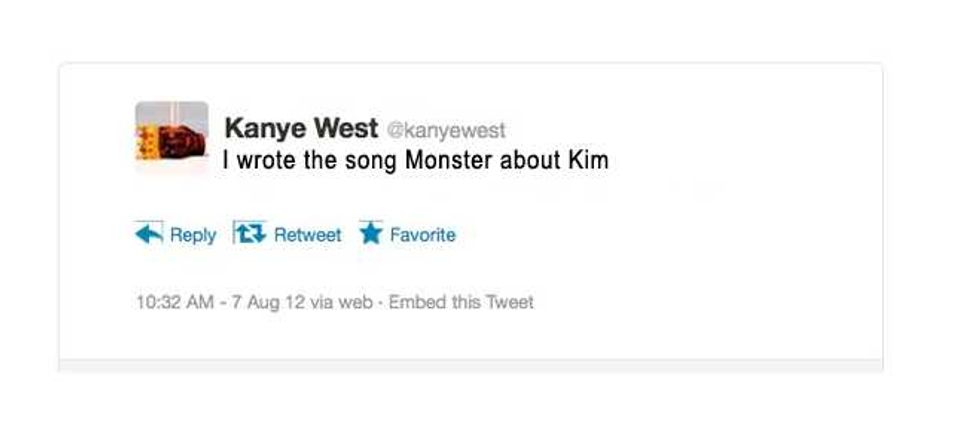Screen dimensions: 980x430
Task: Open the Kanye West profile avatar
Action: pos(172,137)
